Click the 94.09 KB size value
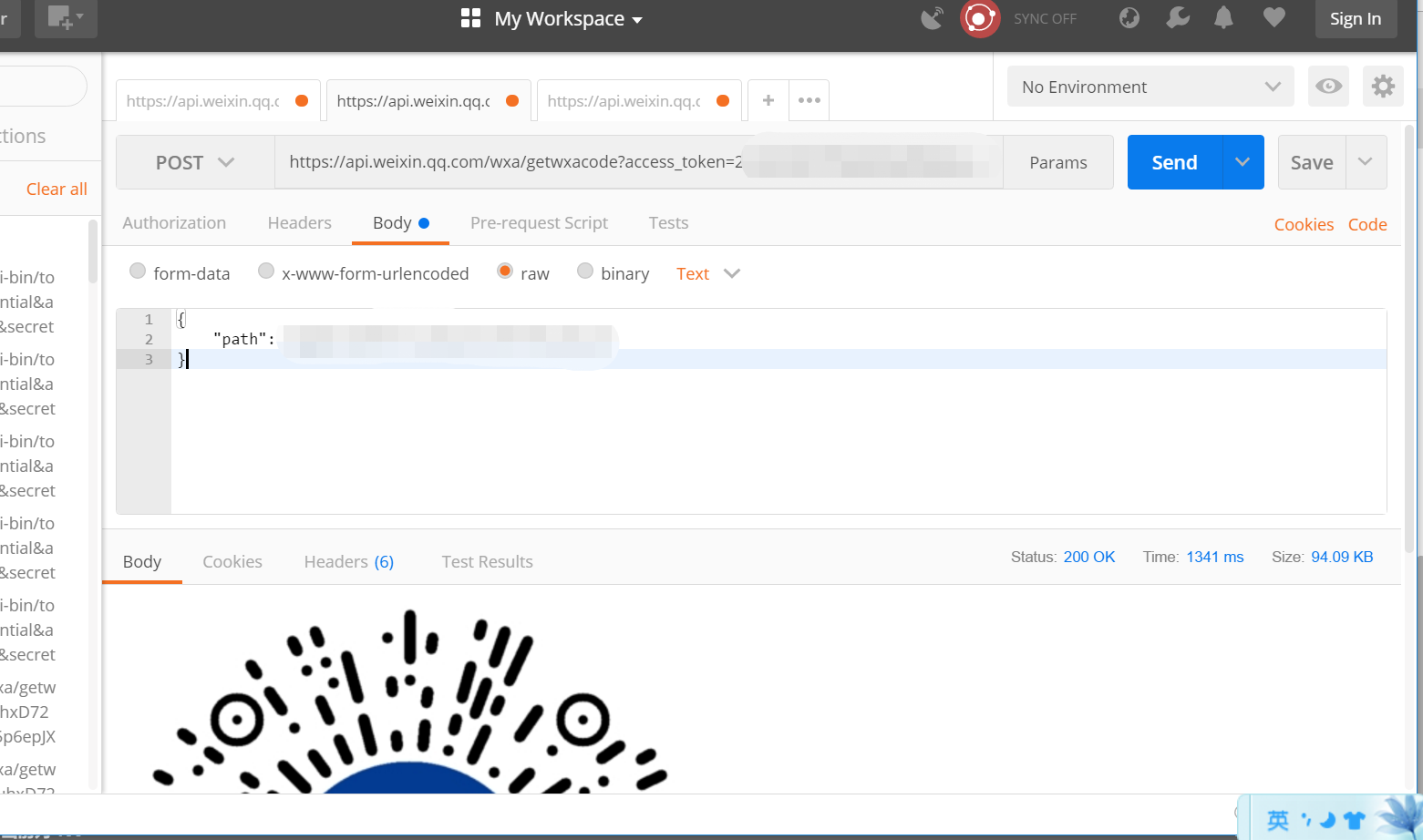This screenshot has height=840, width=1423. click(x=1342, y=557)
